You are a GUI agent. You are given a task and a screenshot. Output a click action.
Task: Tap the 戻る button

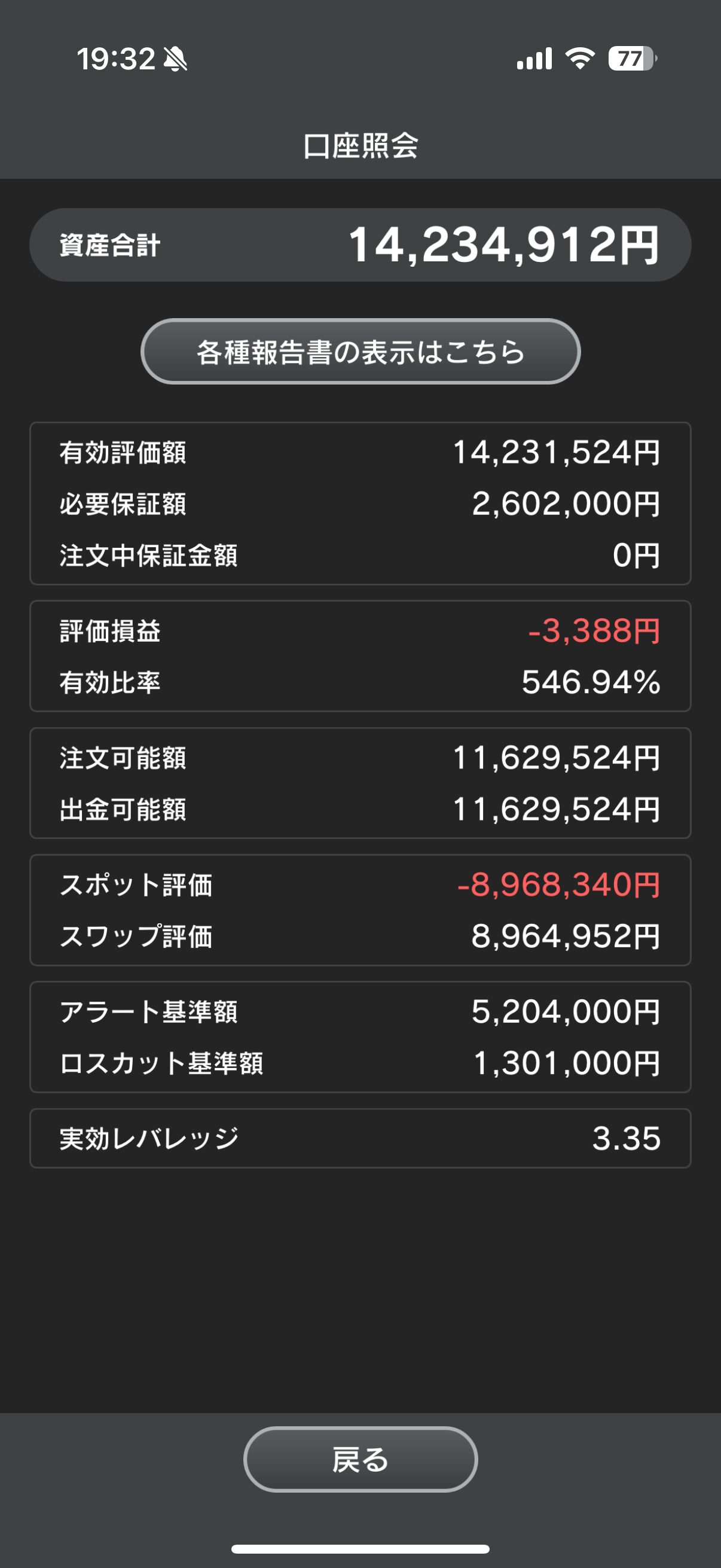click(360, 1459)
